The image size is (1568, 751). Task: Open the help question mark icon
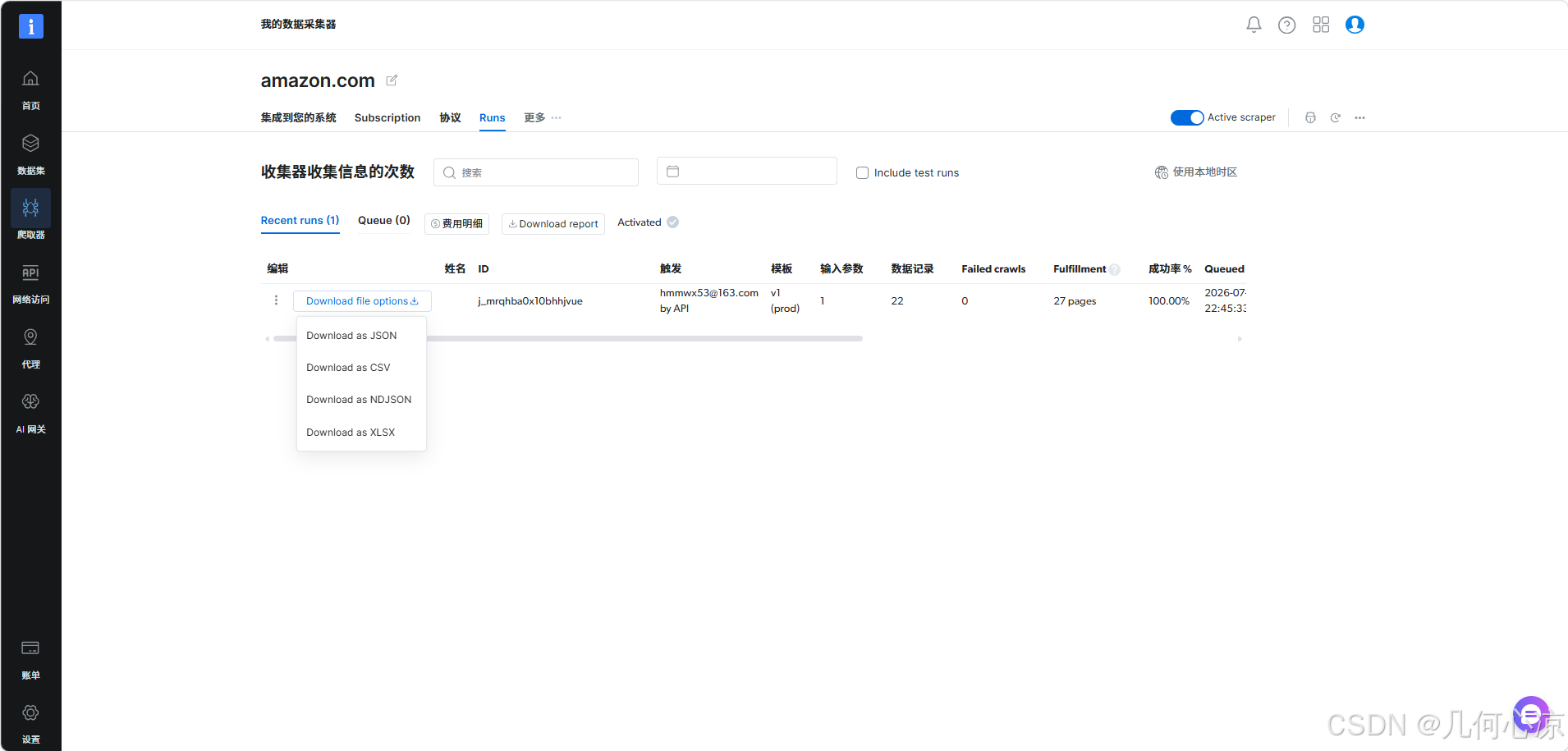click(1287, 25)
